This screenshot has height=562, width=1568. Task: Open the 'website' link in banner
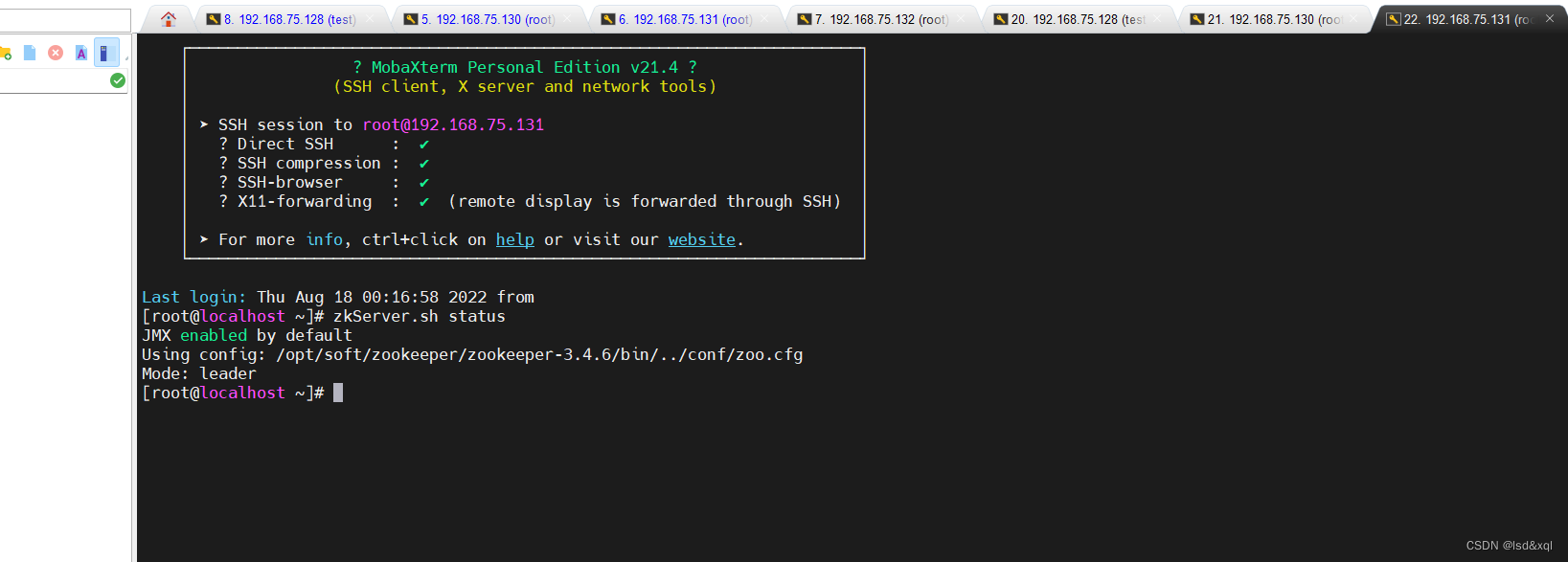(x=701, y=239)
